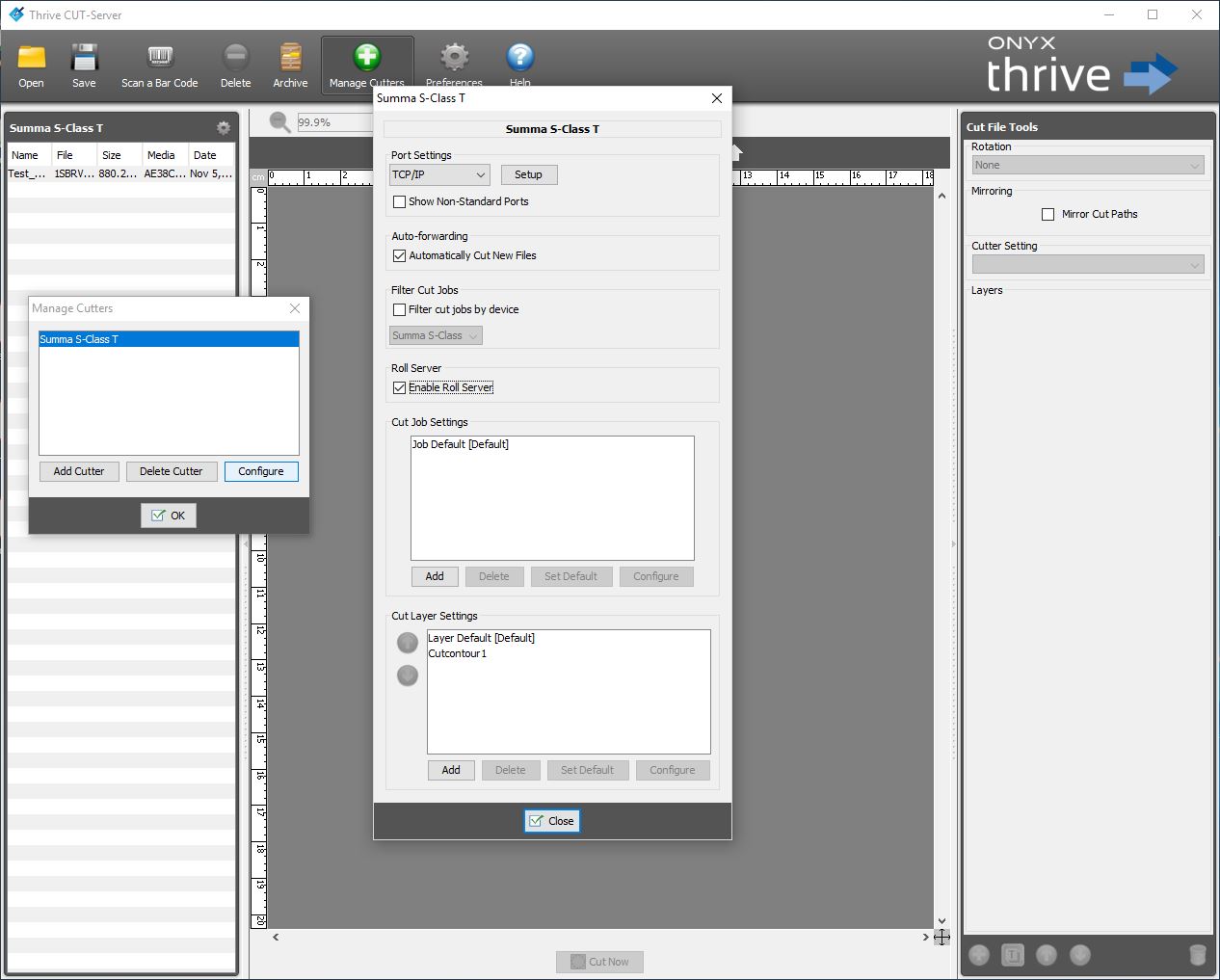The width and height of the screenshot is (1220, 980).
Task: Close the Summa S-Class T dialog with X
Action: (716, 98)
